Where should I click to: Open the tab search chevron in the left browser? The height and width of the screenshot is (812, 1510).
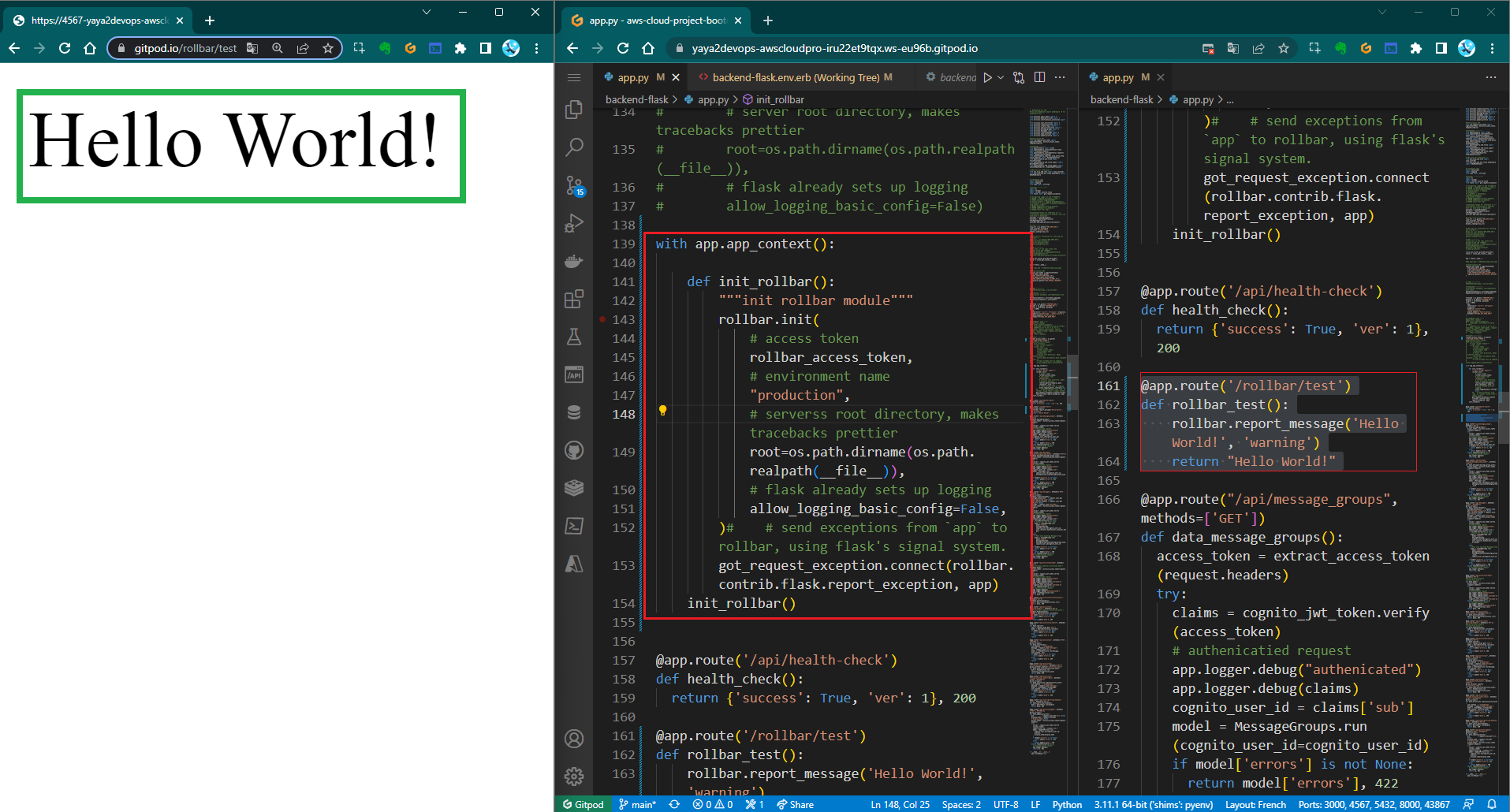tap(427, 12)
